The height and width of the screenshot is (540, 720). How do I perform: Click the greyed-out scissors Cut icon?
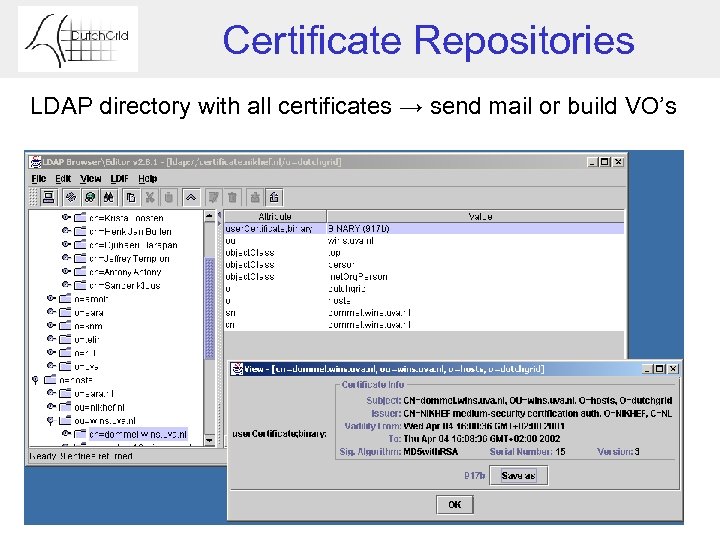[x=150, y=197]
